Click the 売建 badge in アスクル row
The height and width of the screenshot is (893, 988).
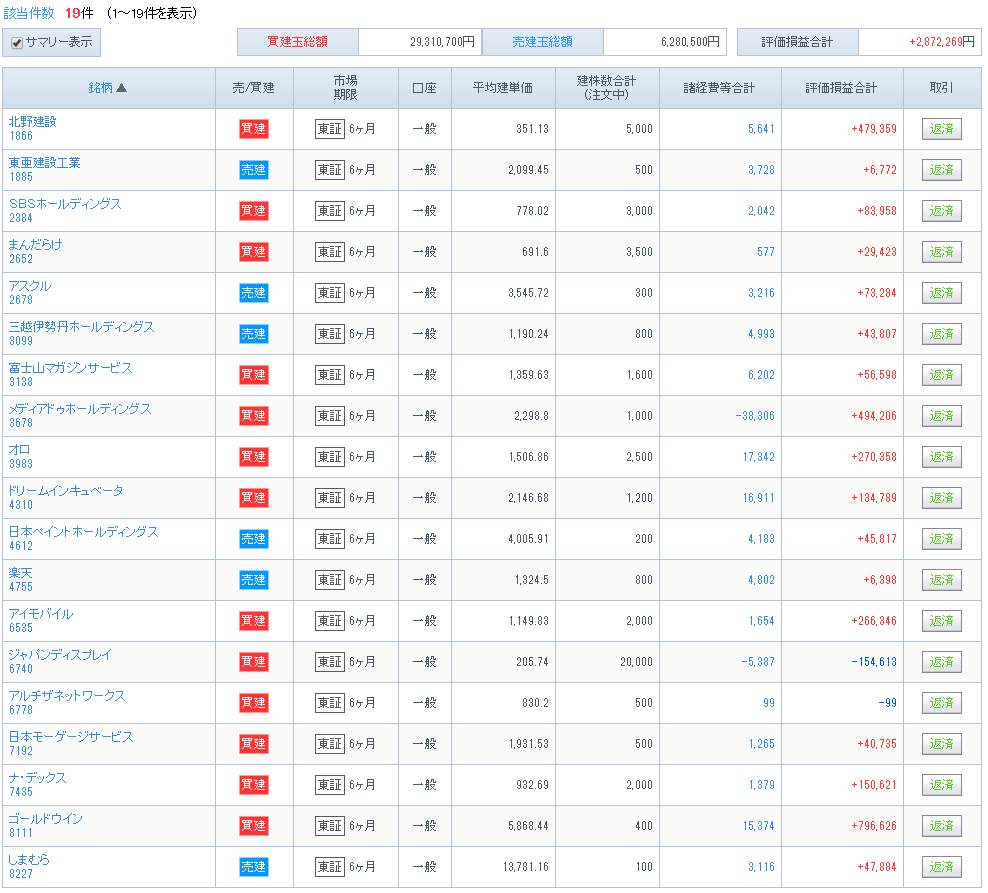pyautogui.click(x=254, y=292)
